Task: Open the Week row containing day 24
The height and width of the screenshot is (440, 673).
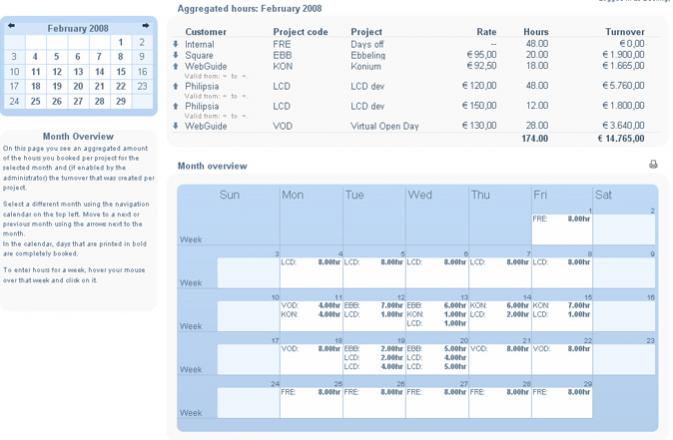Action: [191, 413]
